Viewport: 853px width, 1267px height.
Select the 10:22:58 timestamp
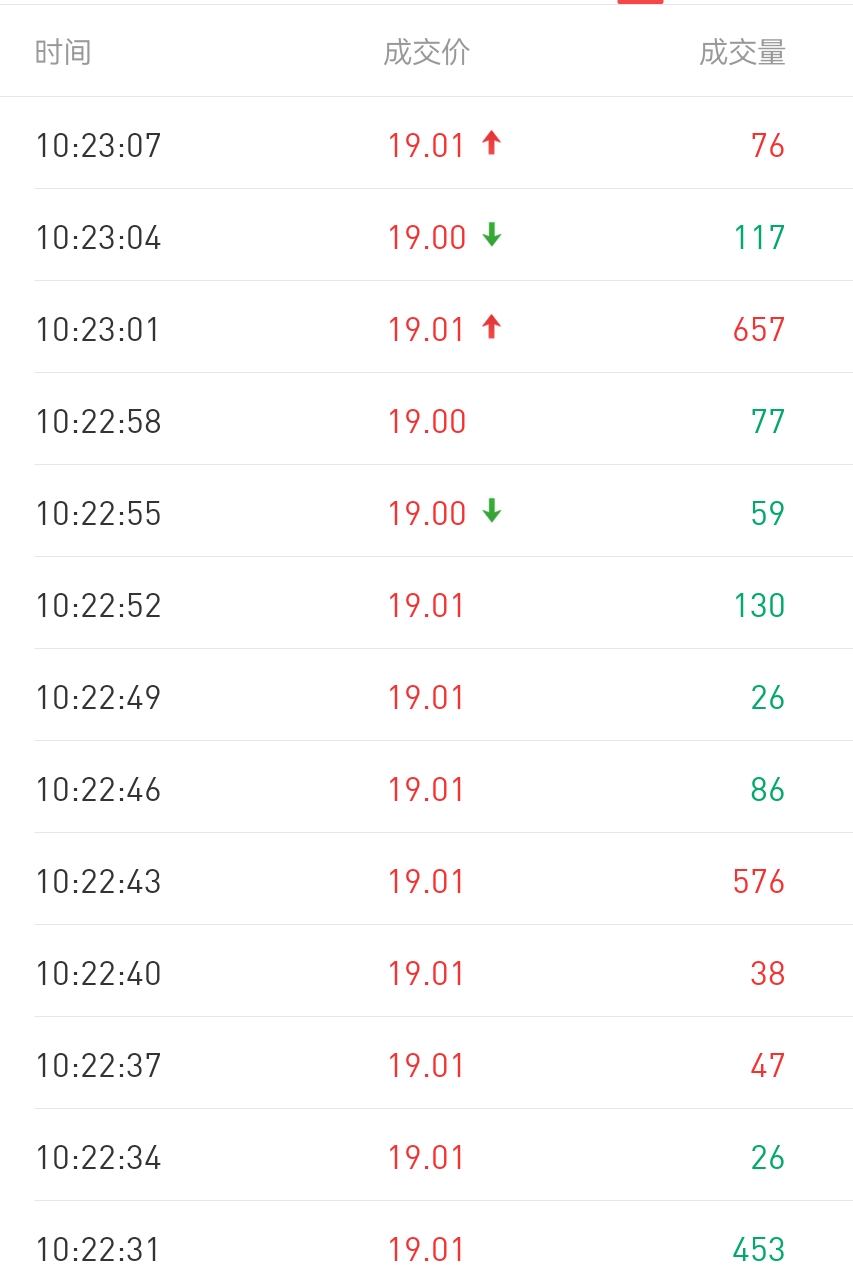(98, 422)
